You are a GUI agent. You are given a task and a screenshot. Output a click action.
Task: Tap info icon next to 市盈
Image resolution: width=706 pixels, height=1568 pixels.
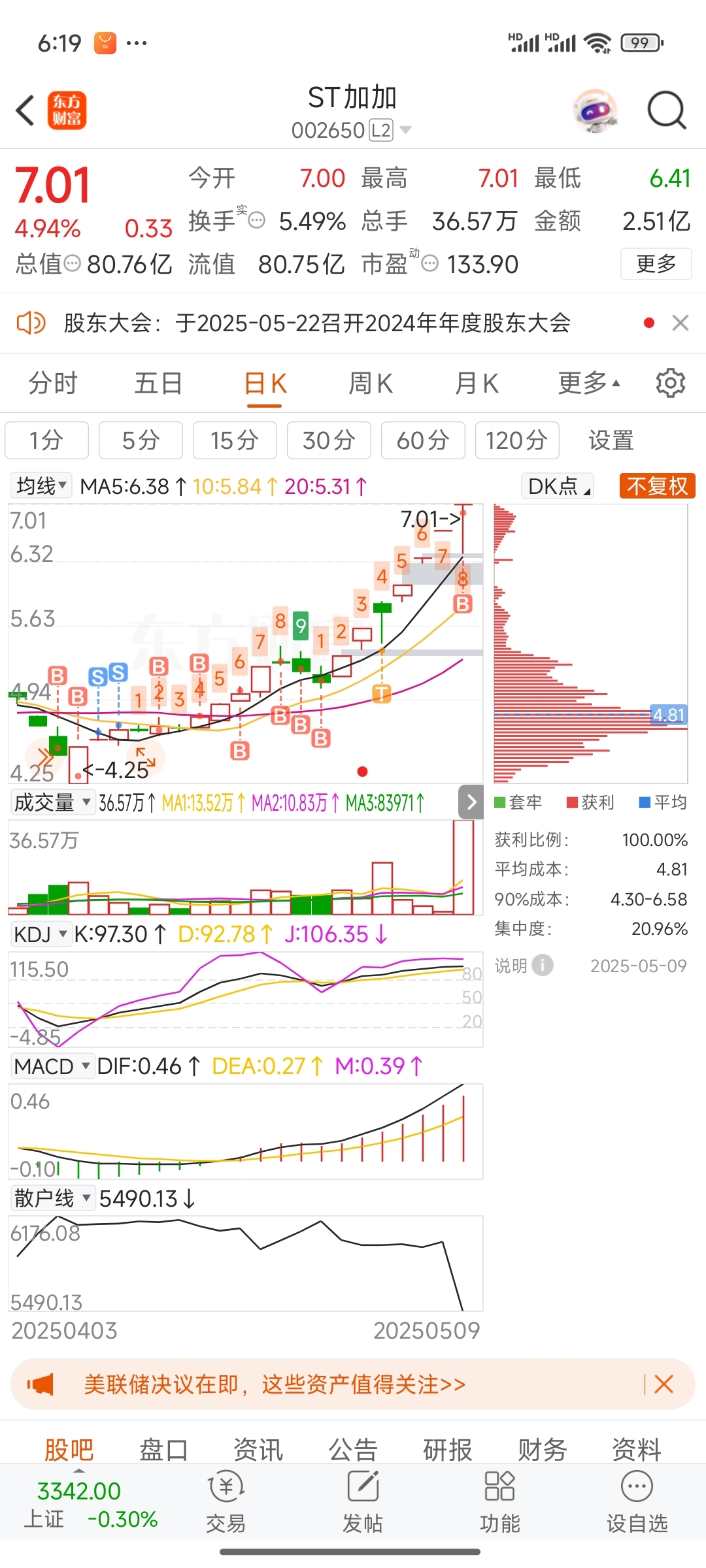tap(429, 264)
